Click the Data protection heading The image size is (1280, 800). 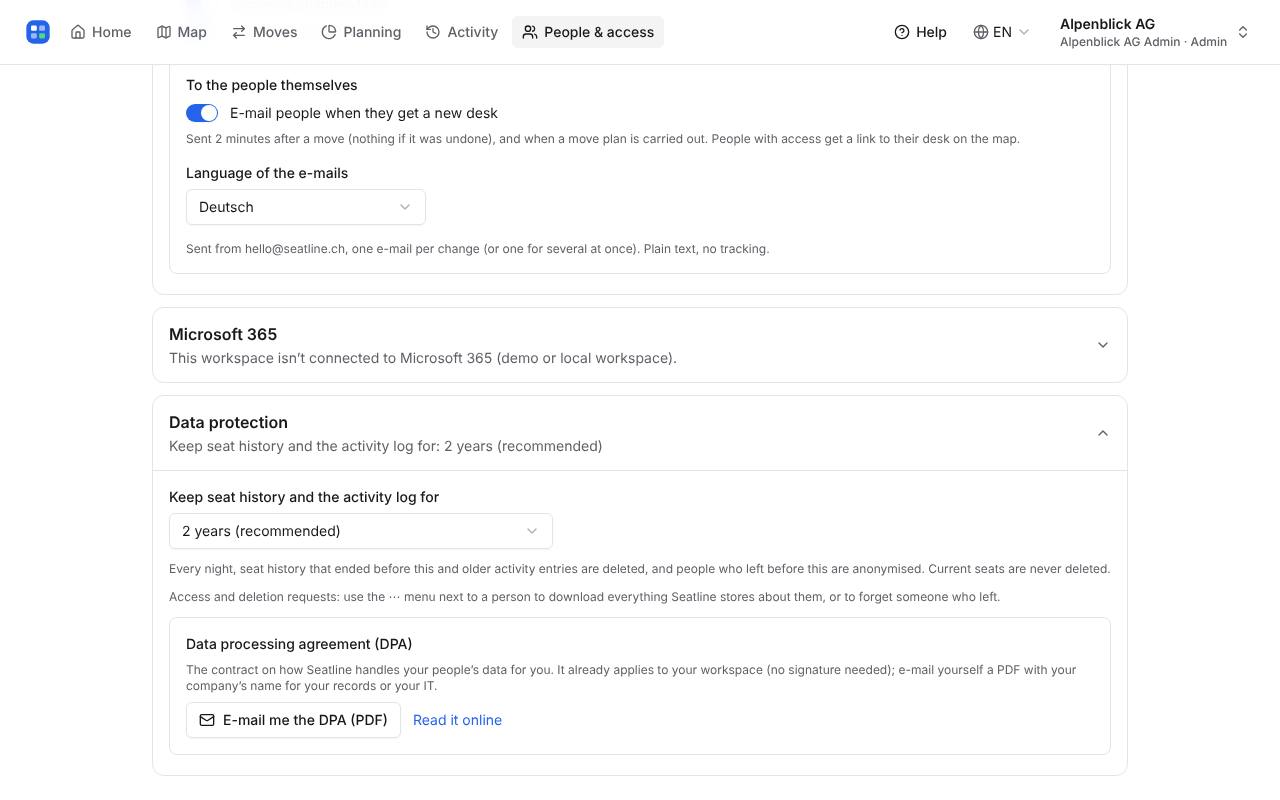coord(228,422)
